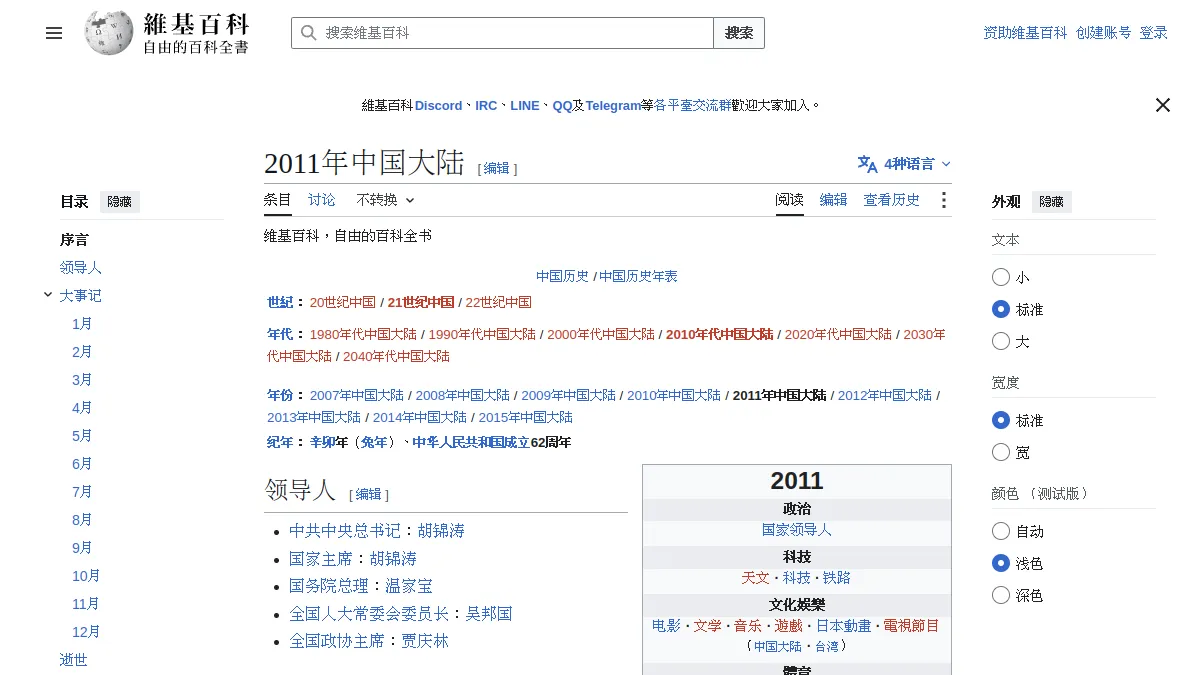Jump to 6月 in contents

(x=82, y=464)
